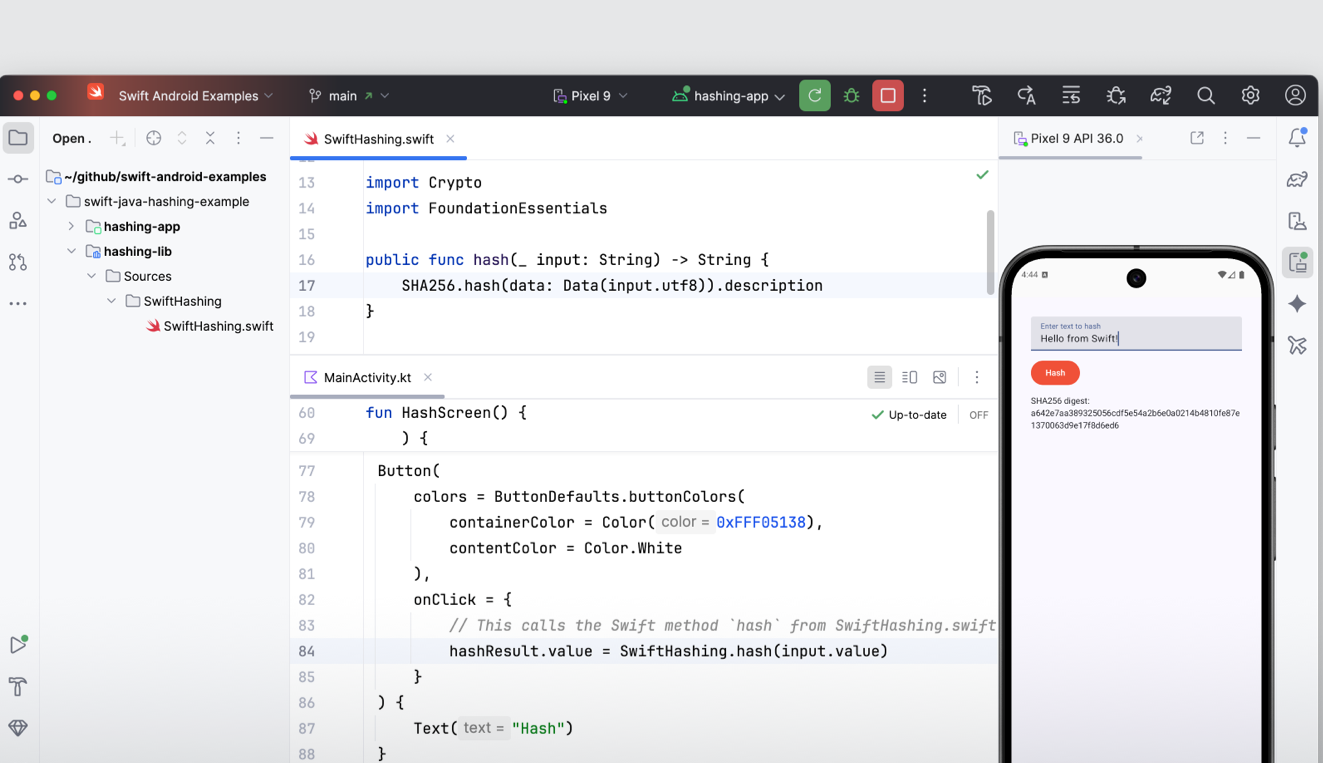Viewport: 1323px width, 763px height.
Task: Stop the running application
Action: pyautogui.click(x=887, y=95)
